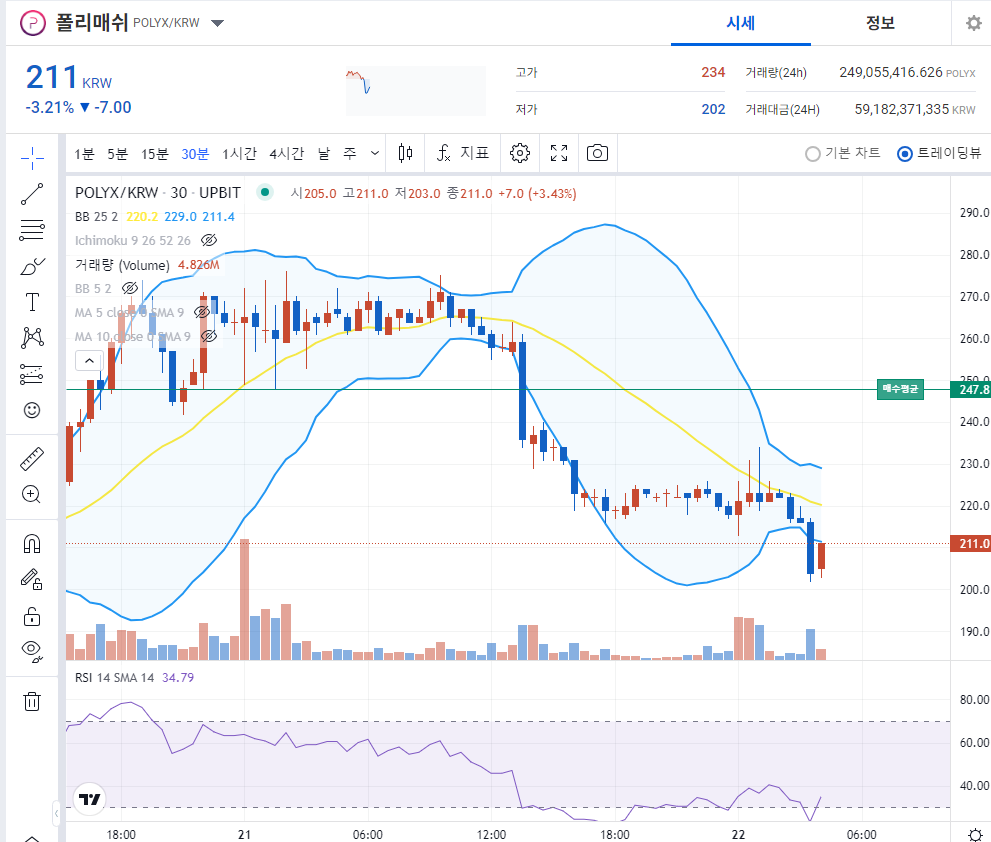Open the candlestick chart type selector
Screen dimensions: 991x842
click(406, 153)
